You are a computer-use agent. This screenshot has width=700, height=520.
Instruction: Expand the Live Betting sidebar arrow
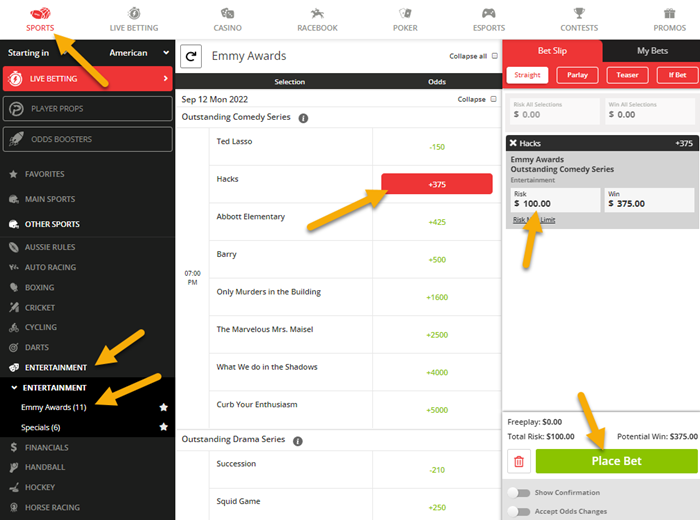tap(165, 78)
